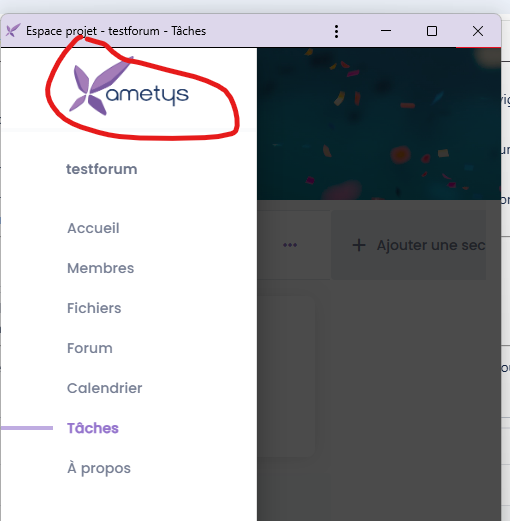Click the butterfly app icon in title bar
Screen dimensions: 510x521
tap(13, 31)
